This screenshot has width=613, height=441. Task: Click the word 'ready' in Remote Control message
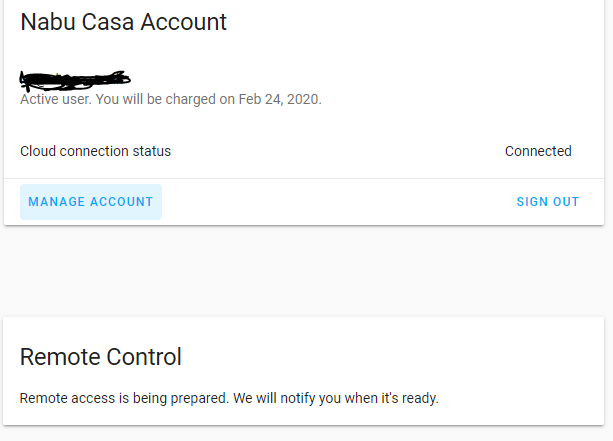tap(418, 398)
